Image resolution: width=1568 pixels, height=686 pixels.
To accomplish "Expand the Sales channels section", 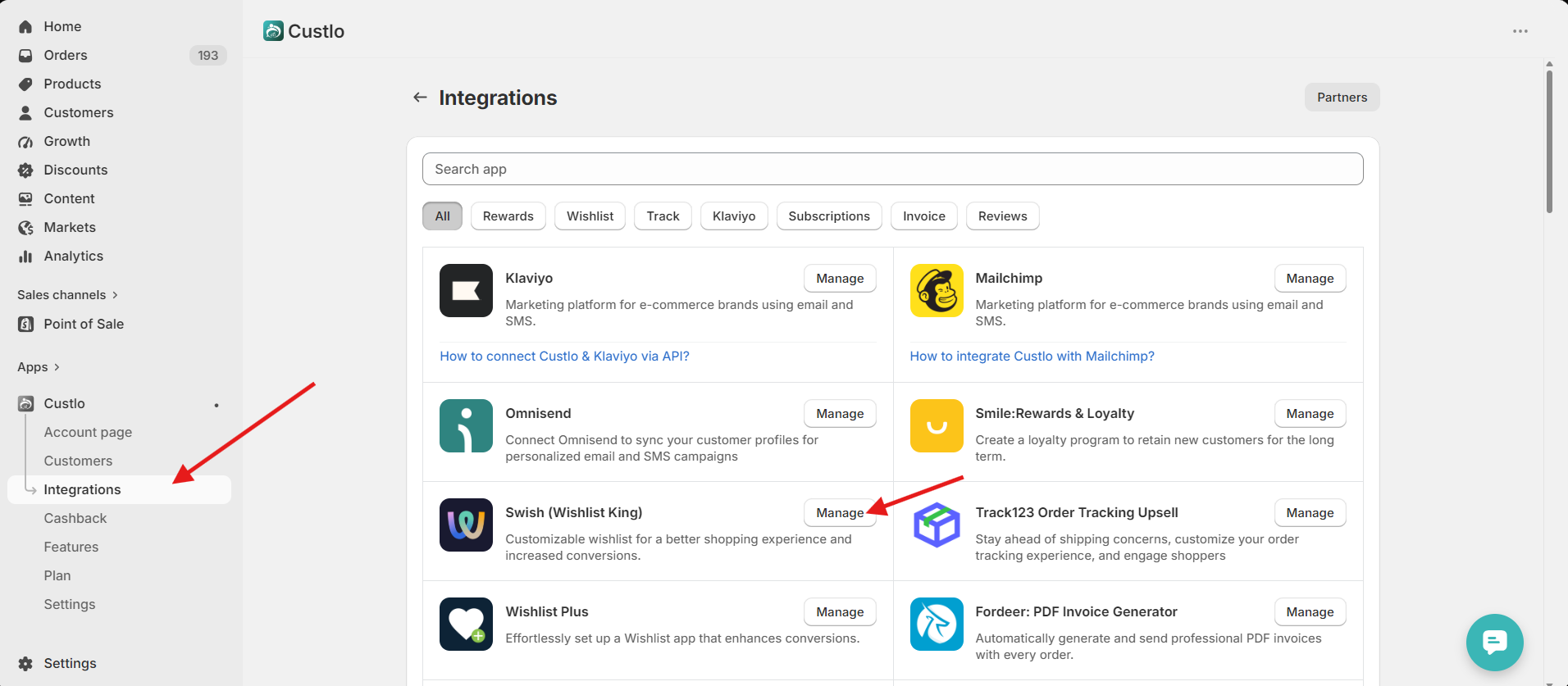I will coord(68,295).
